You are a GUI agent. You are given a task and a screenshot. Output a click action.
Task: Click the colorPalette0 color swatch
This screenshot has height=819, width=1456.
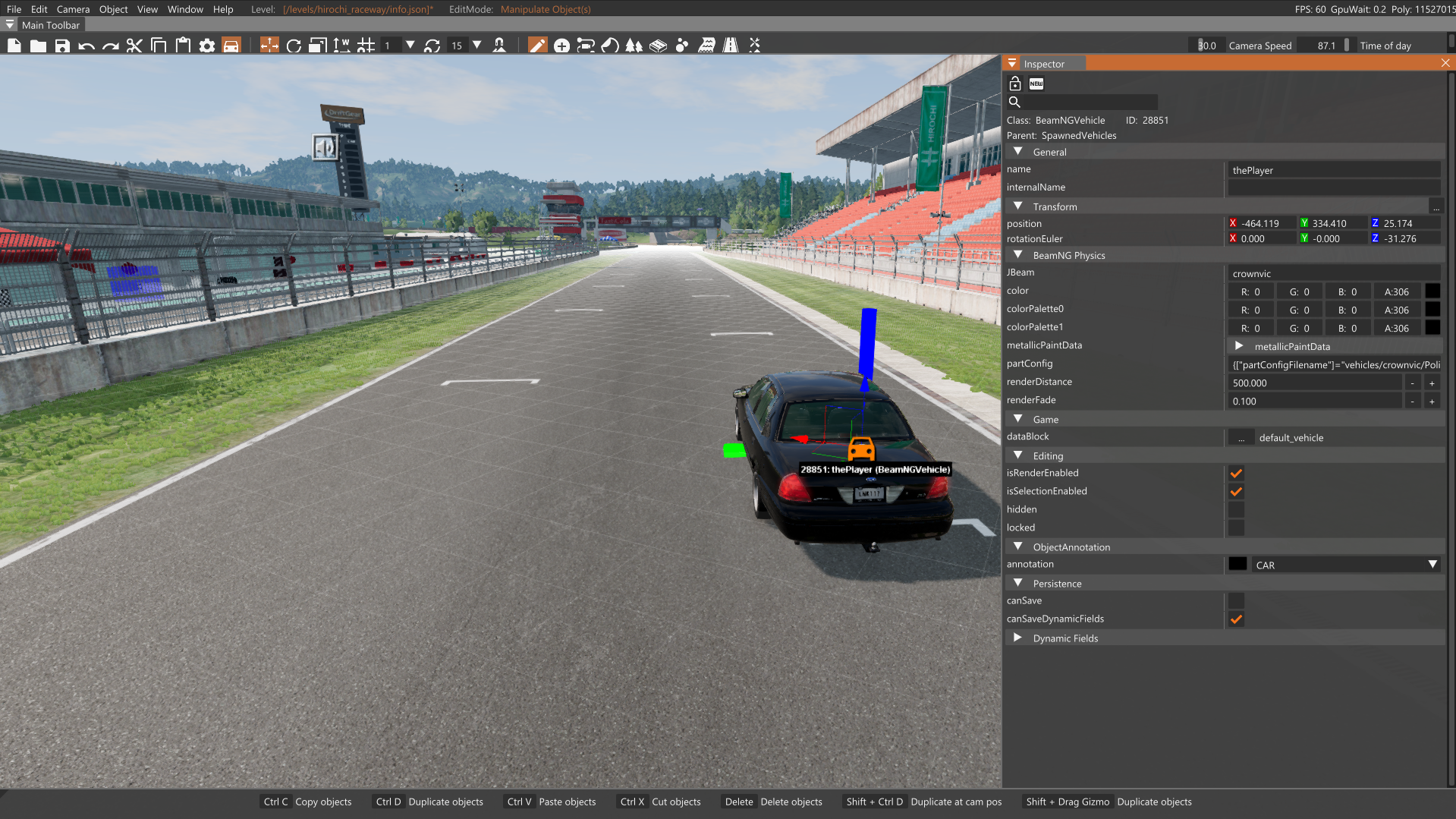click(1432, 310)
